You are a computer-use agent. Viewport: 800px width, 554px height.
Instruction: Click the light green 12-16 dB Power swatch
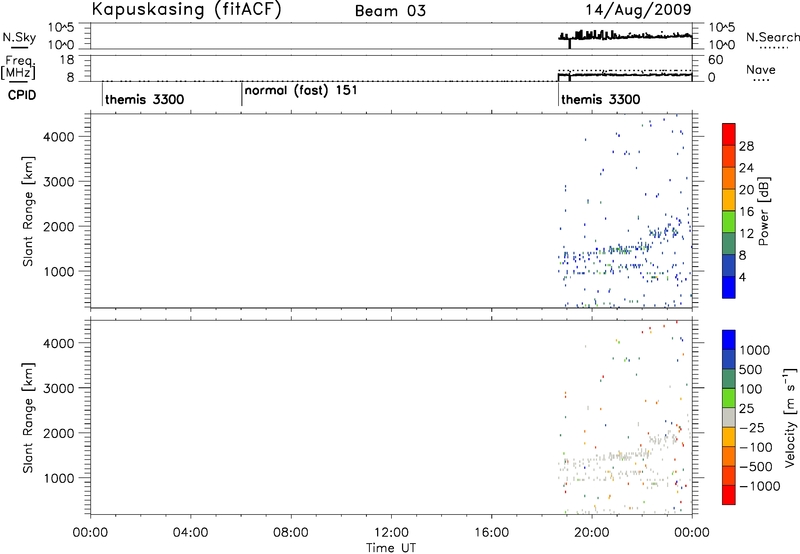point(729,221)
